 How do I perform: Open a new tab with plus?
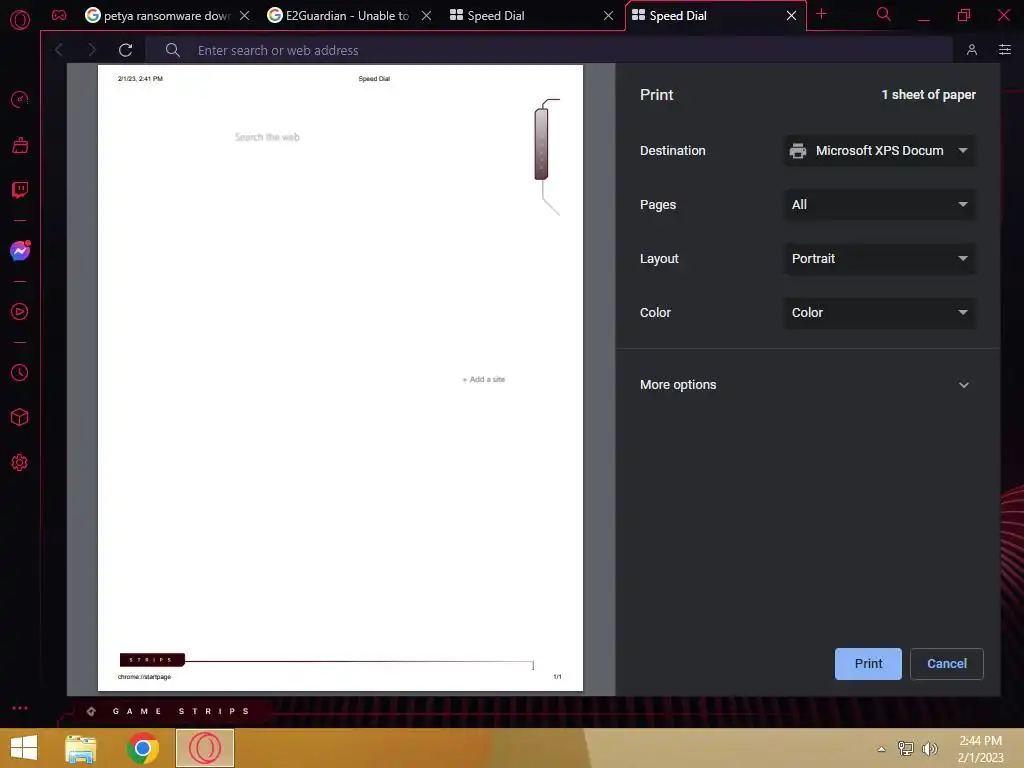pyautogui.click(x=822, y=14)
